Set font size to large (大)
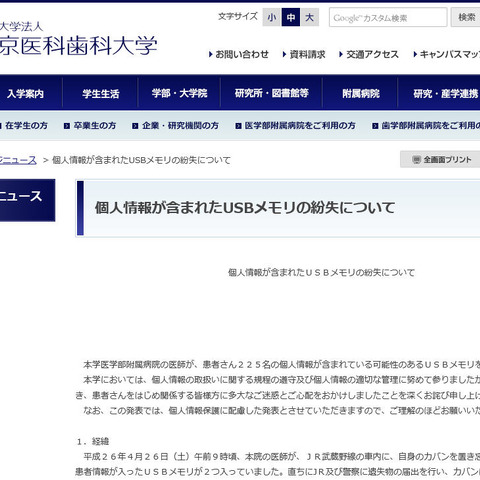The height and width of the screenshot is (480, 480). point(310,17)
